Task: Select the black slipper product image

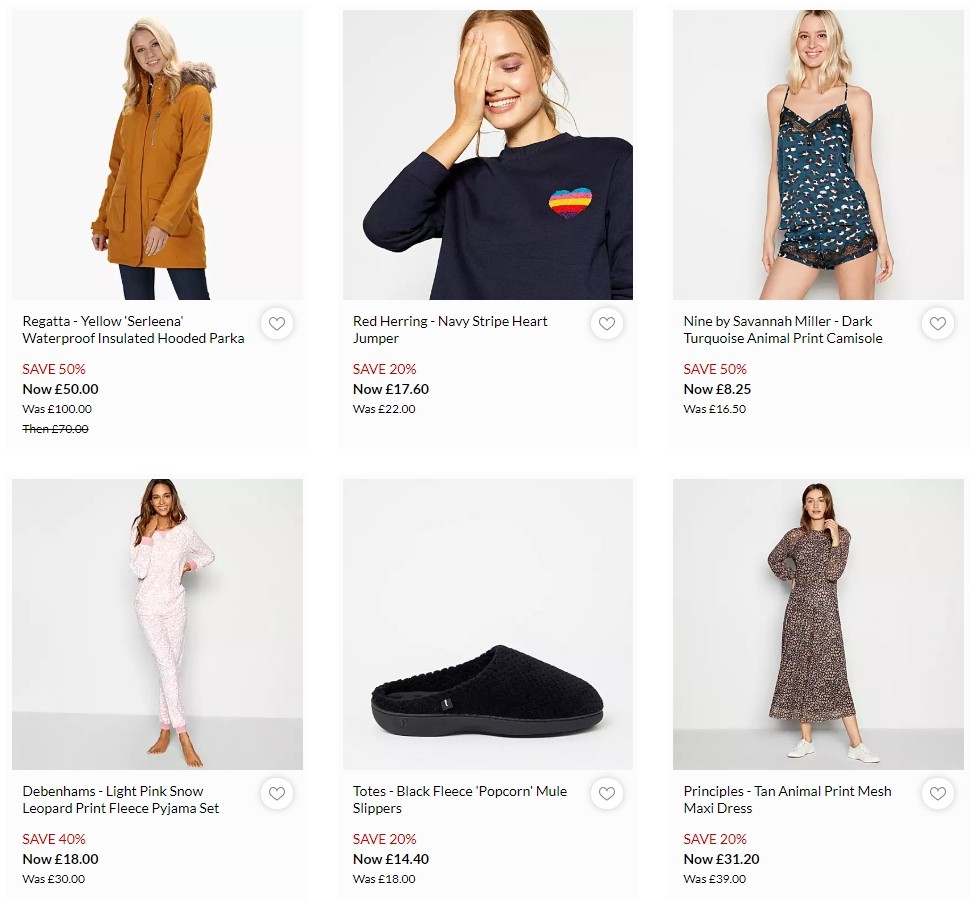Action: [x=487, y=624]
